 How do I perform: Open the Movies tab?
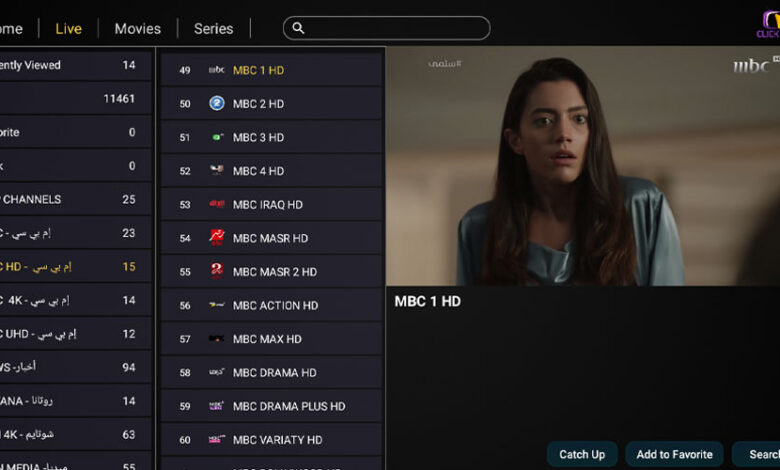coord(138,29)
